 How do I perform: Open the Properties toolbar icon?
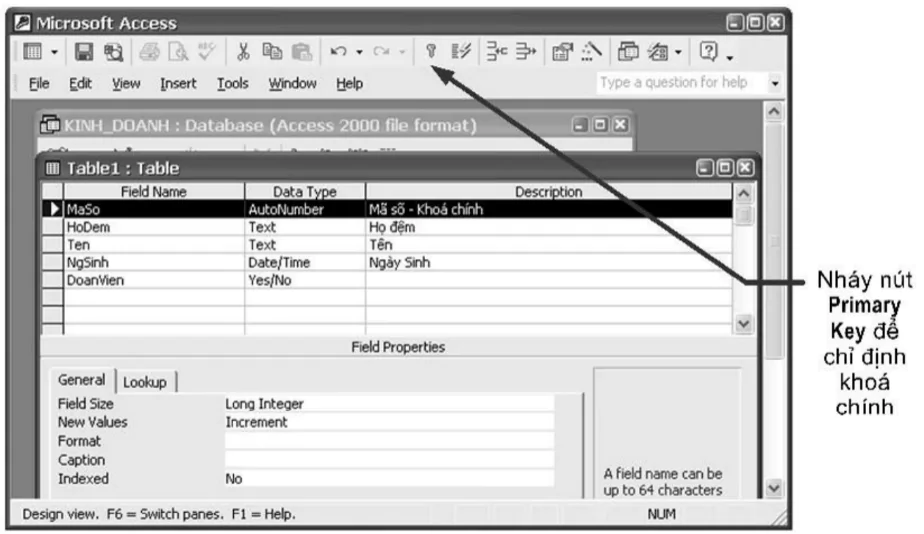[x=562, y=52]
